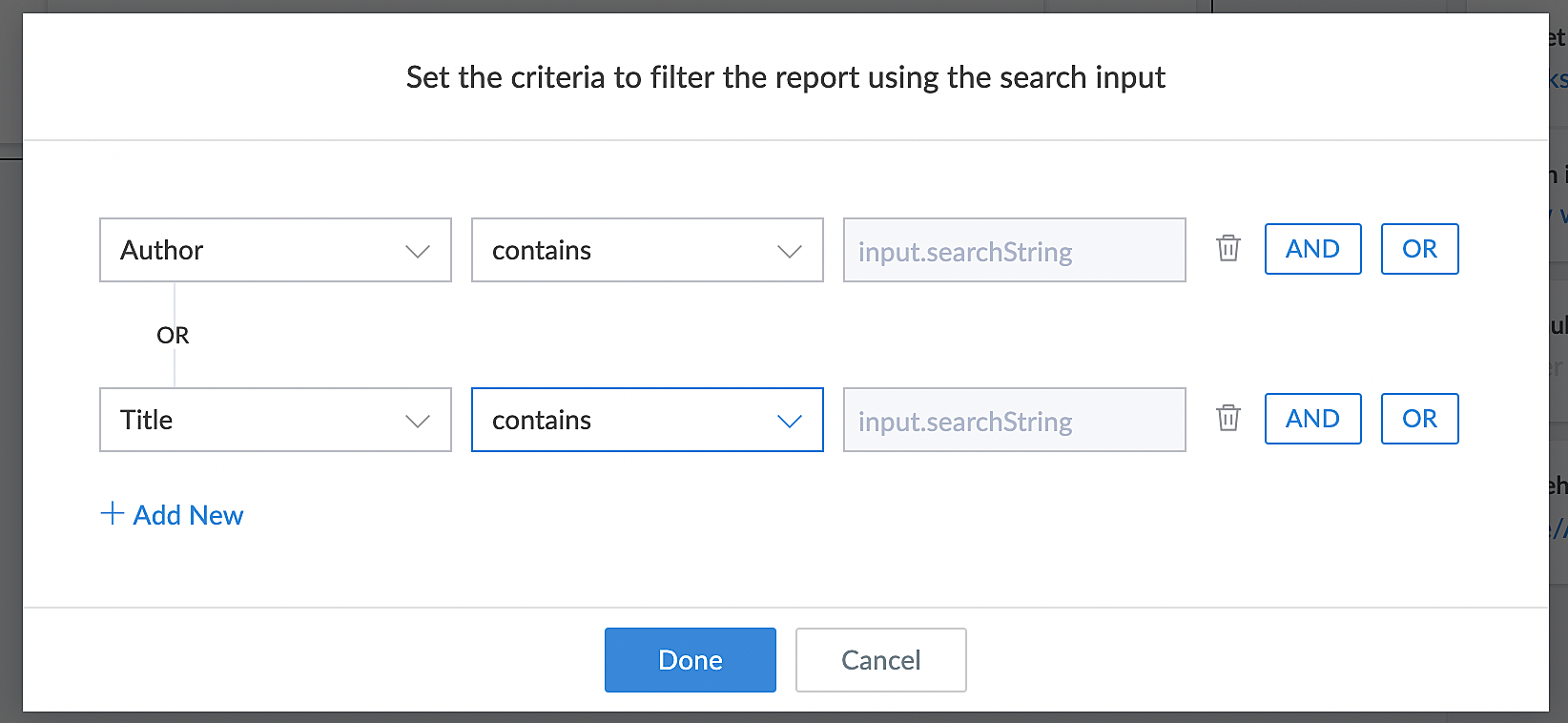Image resolution: width=1568 pixels, height=723 pixels.
Task: Delete the Author criteria row with trash icon
Action: tap(1228, 249)
